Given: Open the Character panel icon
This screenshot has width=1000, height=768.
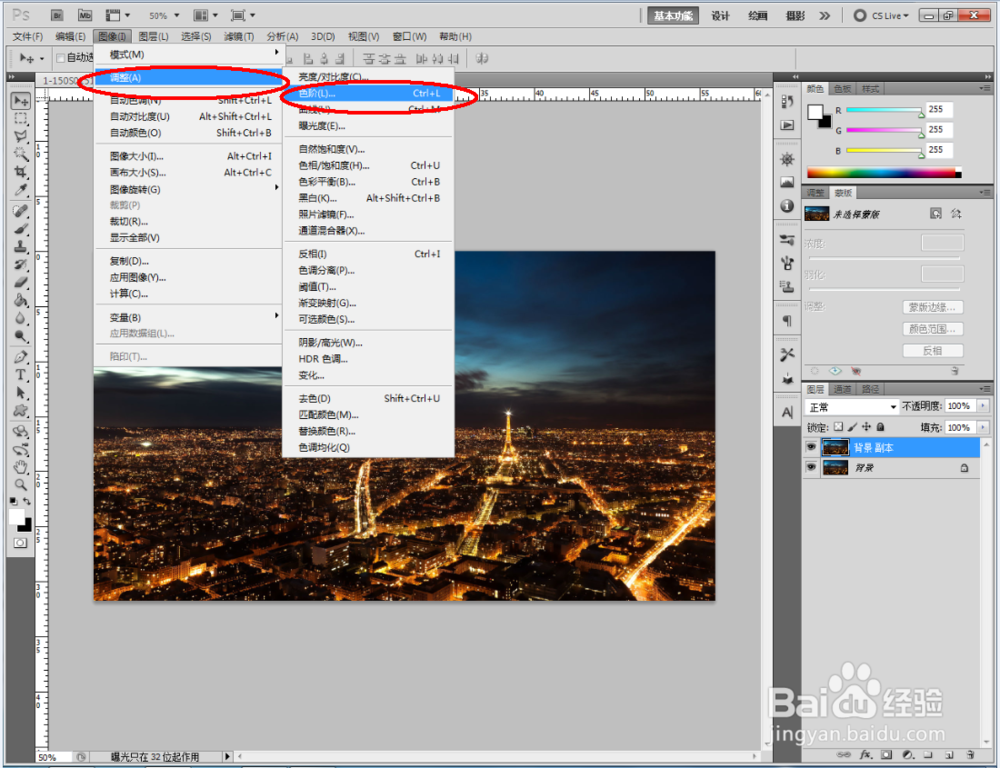Looking at the screenshot, I should [x=787, y=413].
